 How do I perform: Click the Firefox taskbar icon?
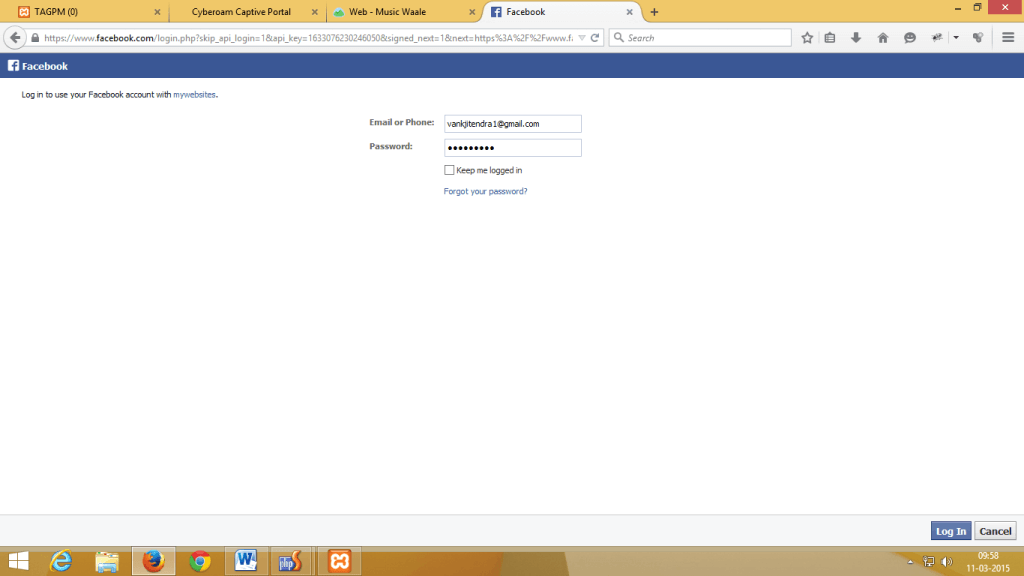(153, 561)
